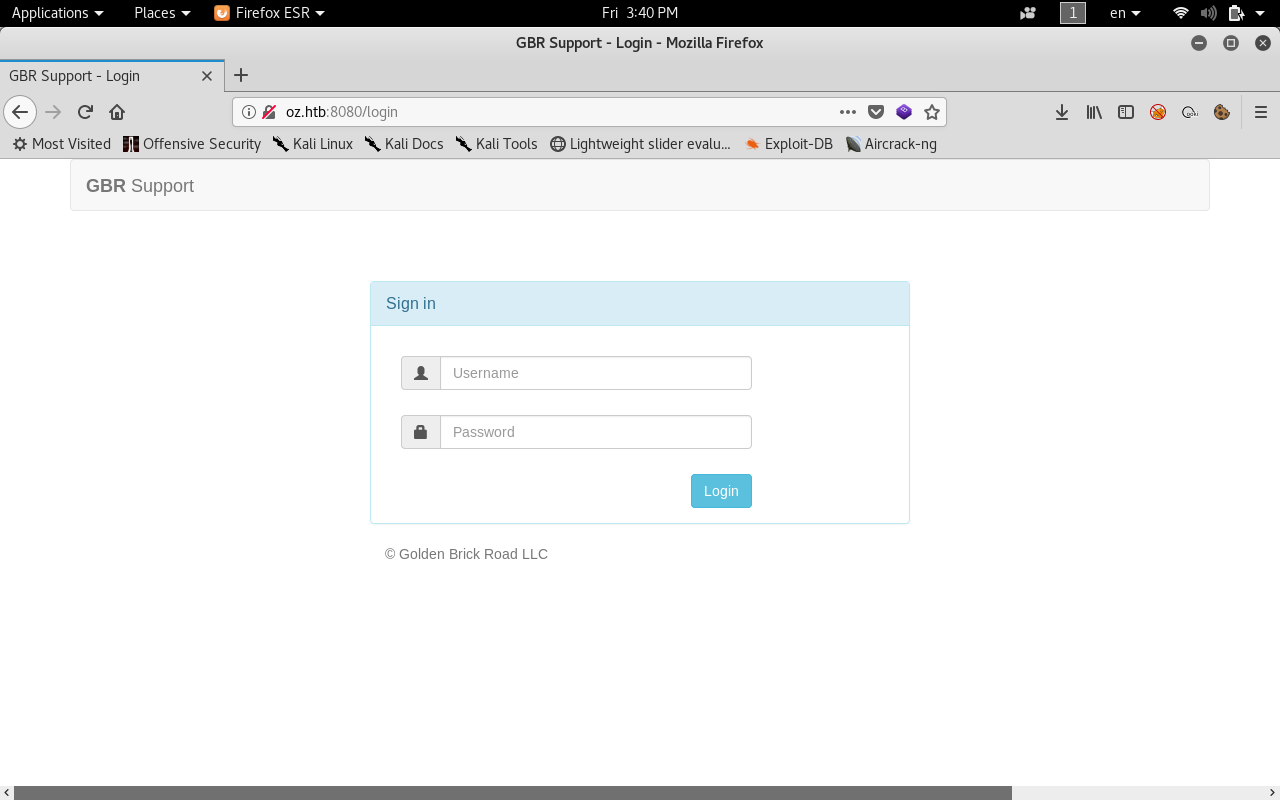This screenshot has height=800, width=1280.
Task: Focus the Password input field
Action: click(x=595, y=432)
